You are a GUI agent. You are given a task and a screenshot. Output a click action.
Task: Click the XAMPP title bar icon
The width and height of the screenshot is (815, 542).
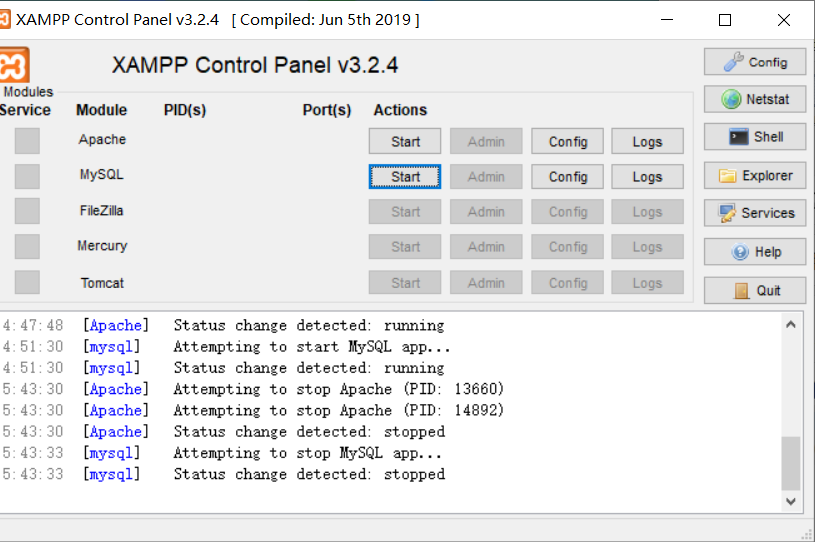click(5, 19)
